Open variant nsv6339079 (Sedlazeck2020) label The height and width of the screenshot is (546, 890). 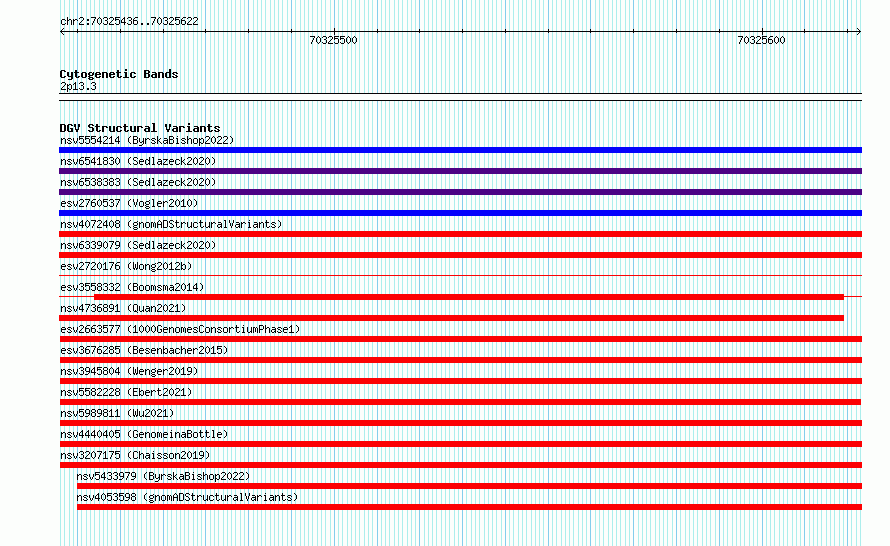(138, 245)
